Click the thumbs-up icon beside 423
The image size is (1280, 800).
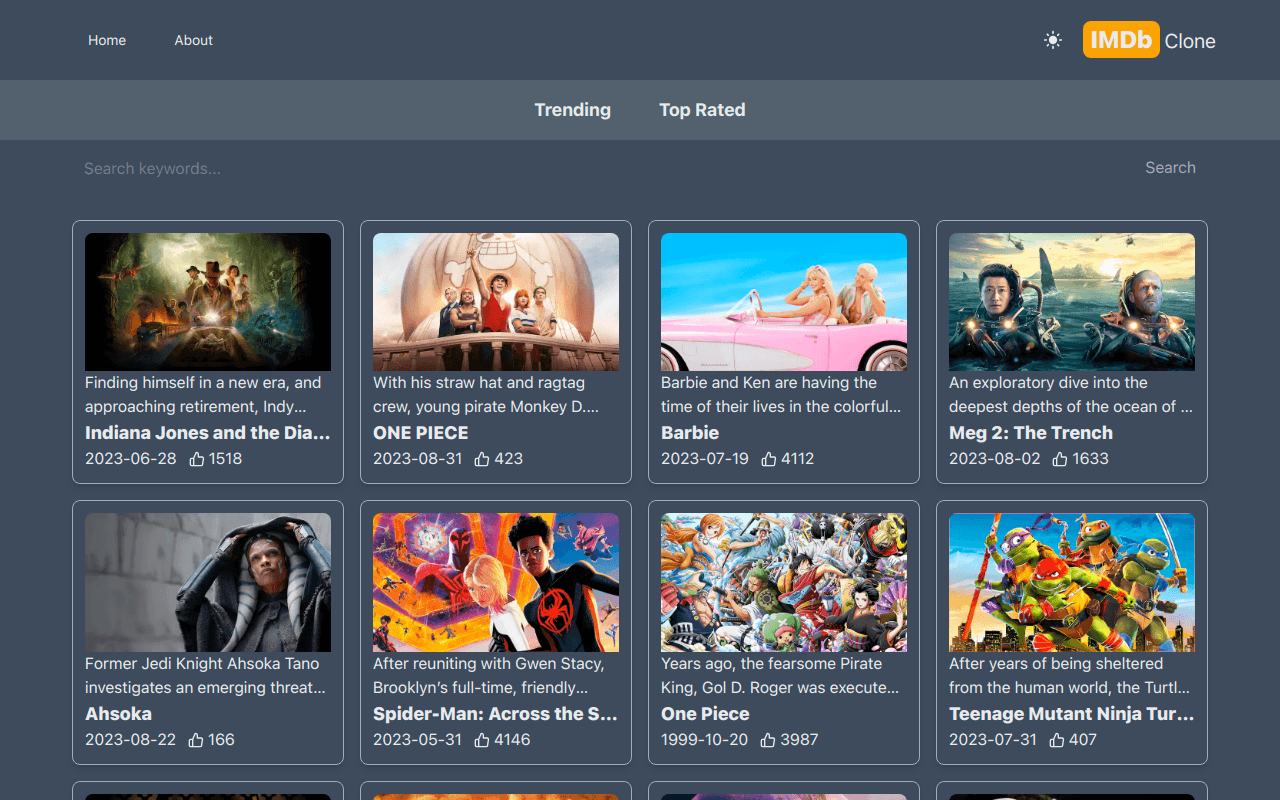(482, 459)
